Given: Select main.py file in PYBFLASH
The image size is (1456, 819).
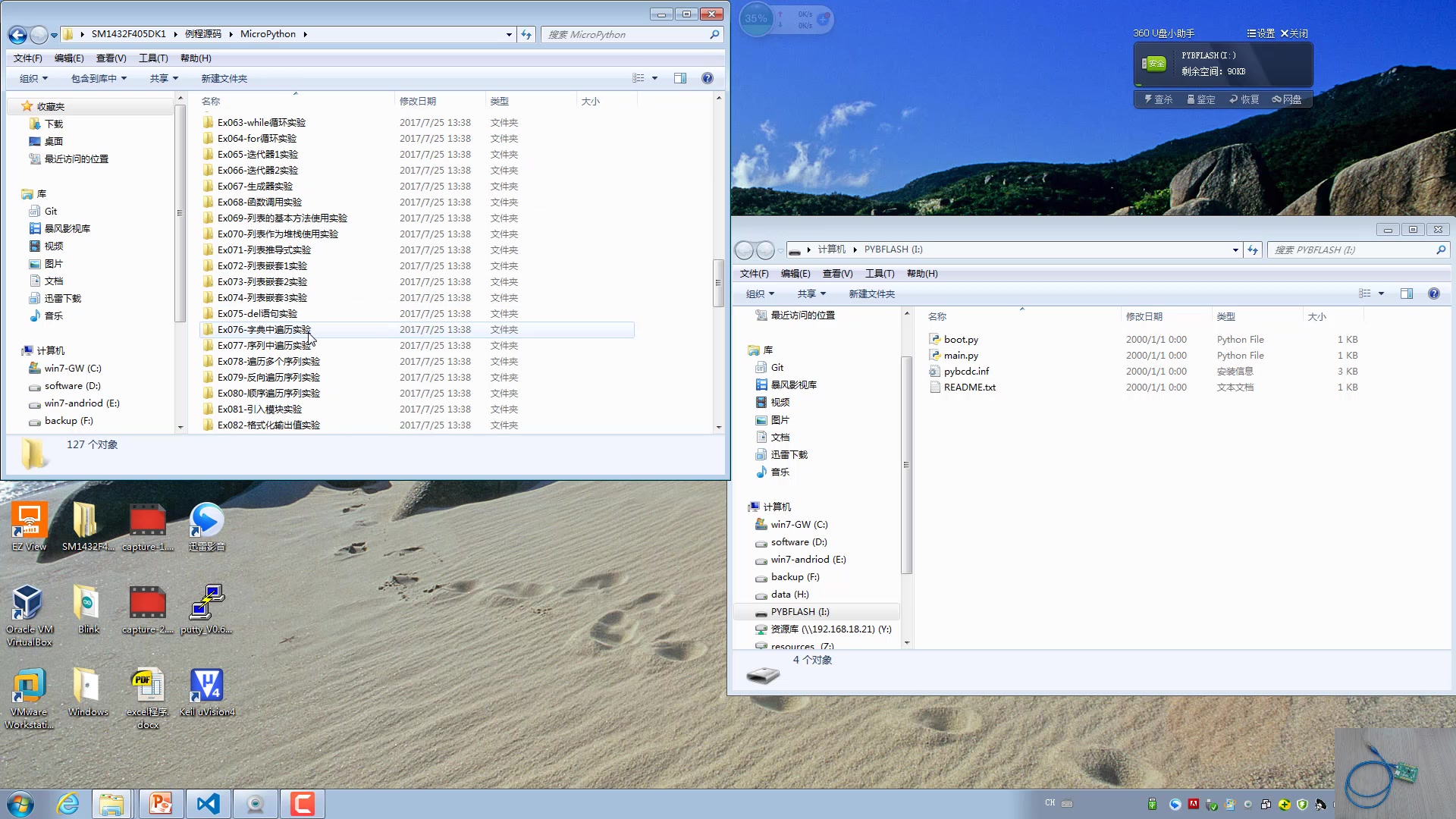Looking at the screenshot, I should pyautogui.click(x=961, y=356).
